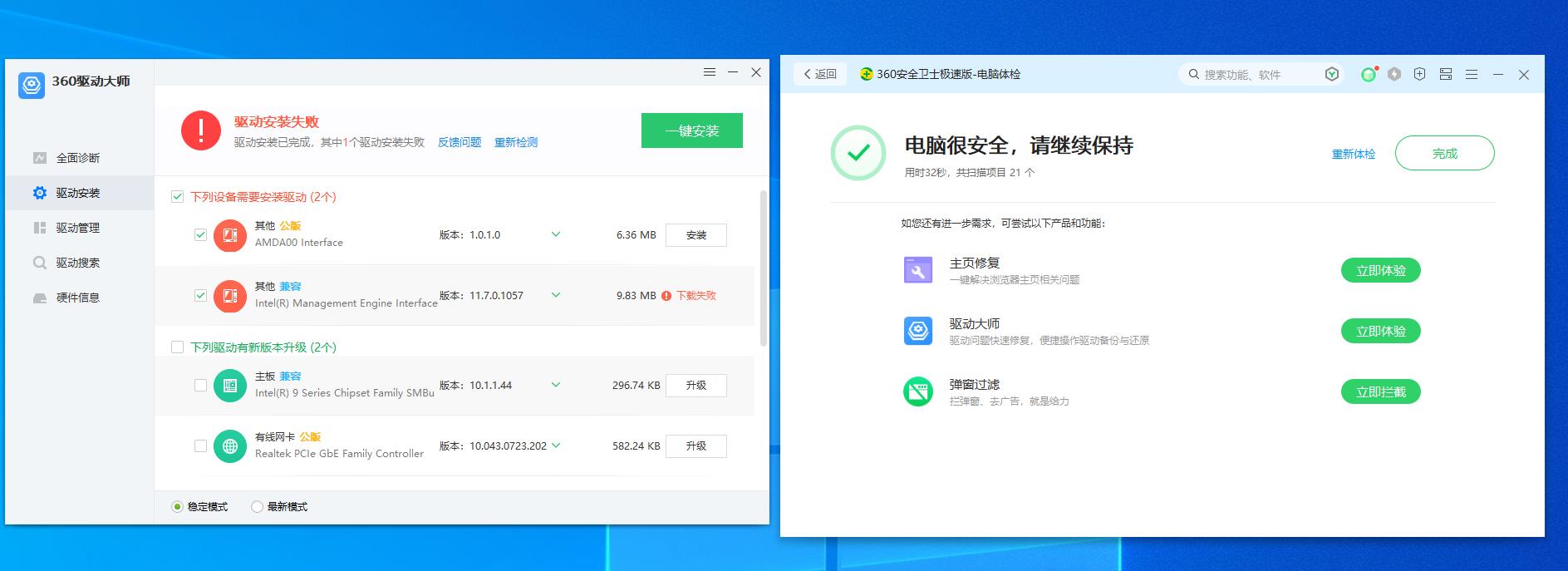Click the green checkmark safe status icon
The image size is (1568, 571).
pos(858,153)
